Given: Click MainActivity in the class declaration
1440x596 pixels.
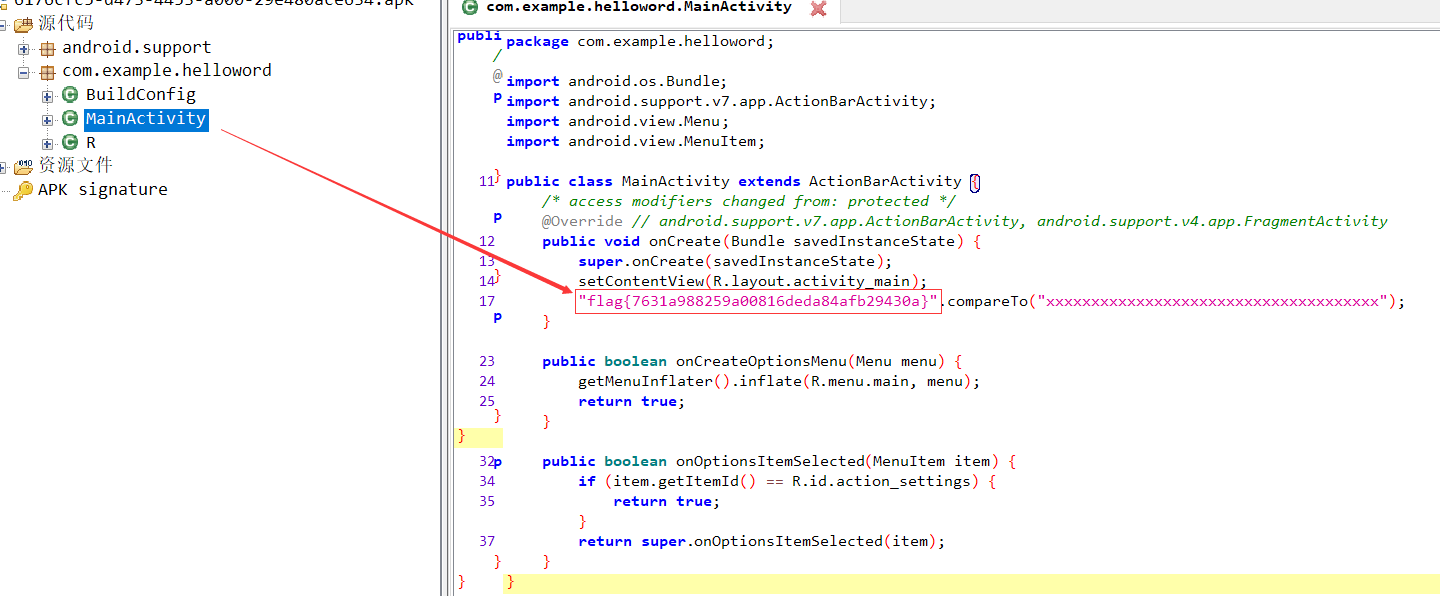Looking at the screenshot, I should point(676,181).
